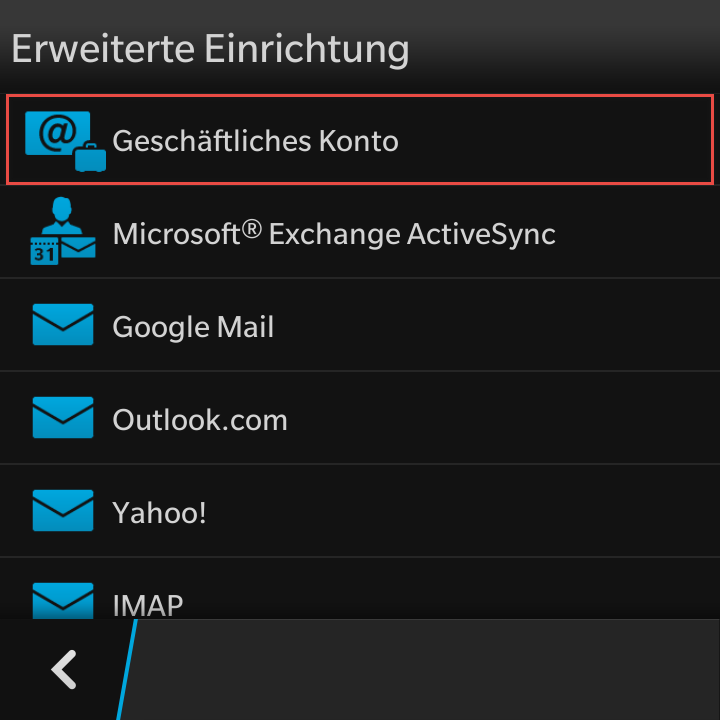
Task: Tap the Google Mail envelope icon
Action: [63, 324]
